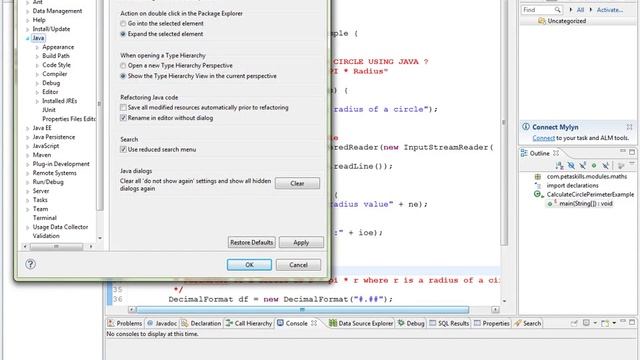Click the preferences tree horizontal scrollbar thumb
The width and height of the screenshot is (640, 360).
(x=56, y=247)
